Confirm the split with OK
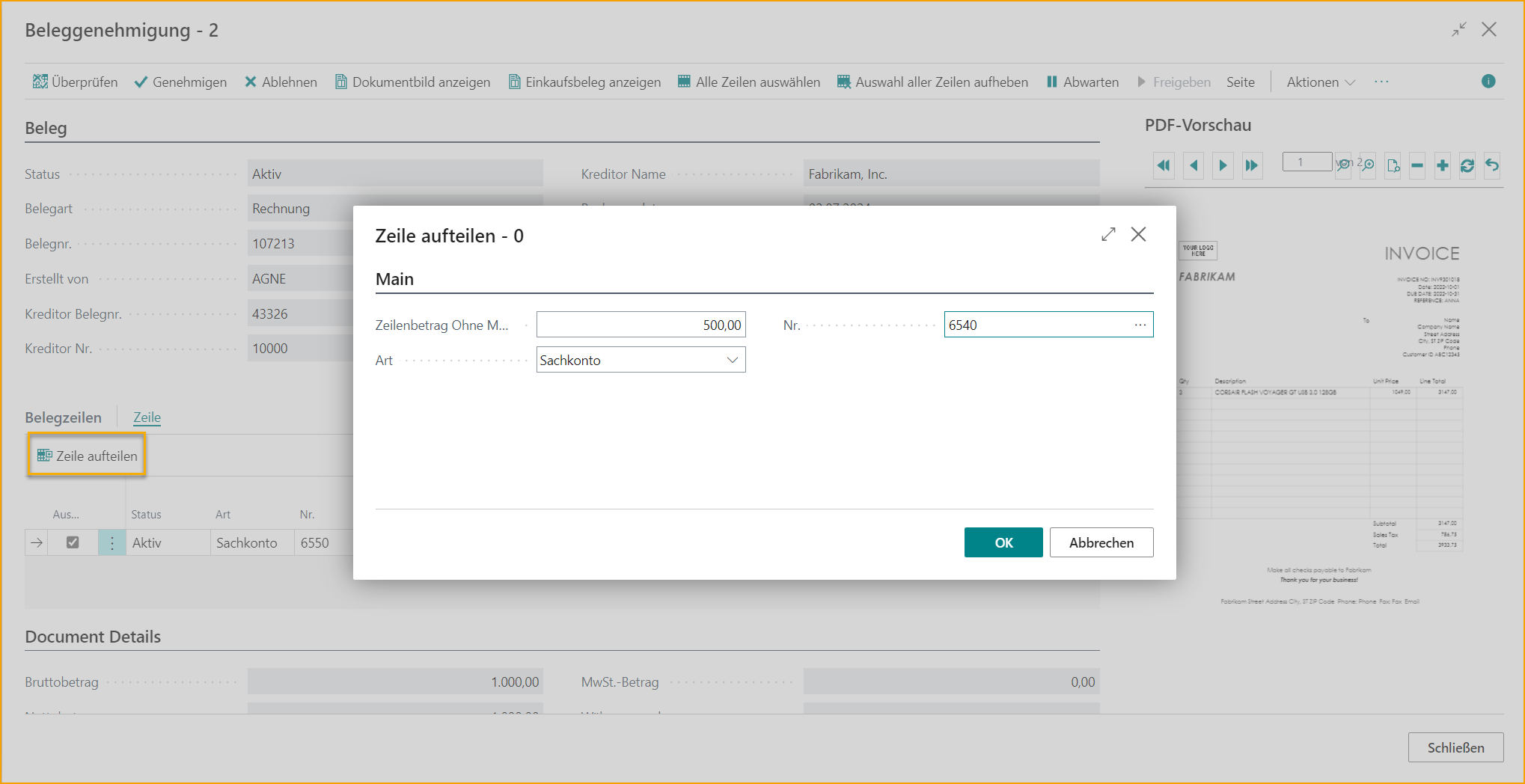Viewport: 1525px width, 784px height. [1003, 542]
